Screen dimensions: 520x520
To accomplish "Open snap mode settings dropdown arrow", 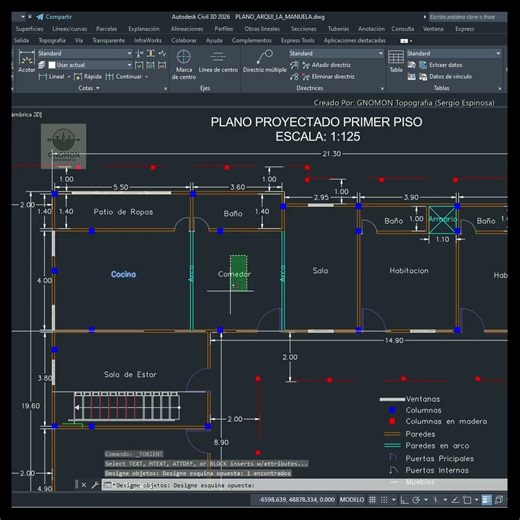I will (394, 500).
